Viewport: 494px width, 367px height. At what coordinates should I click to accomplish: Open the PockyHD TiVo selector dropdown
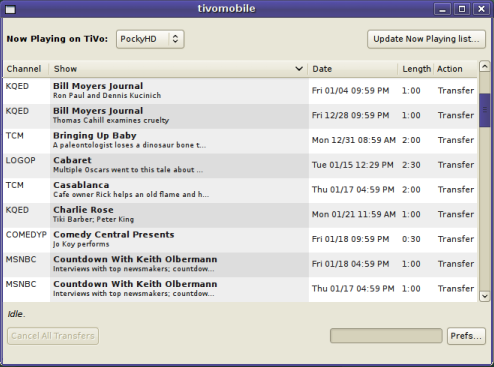(150, 39)
